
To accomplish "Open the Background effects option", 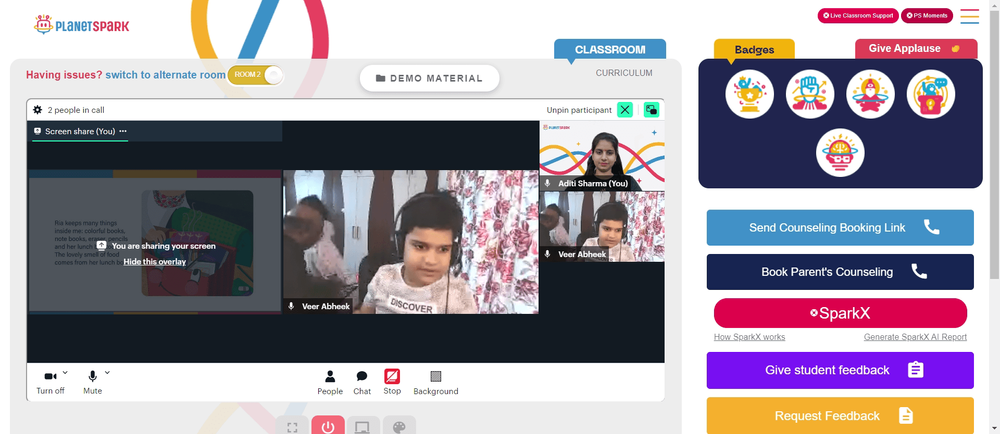I will point(436,382).
